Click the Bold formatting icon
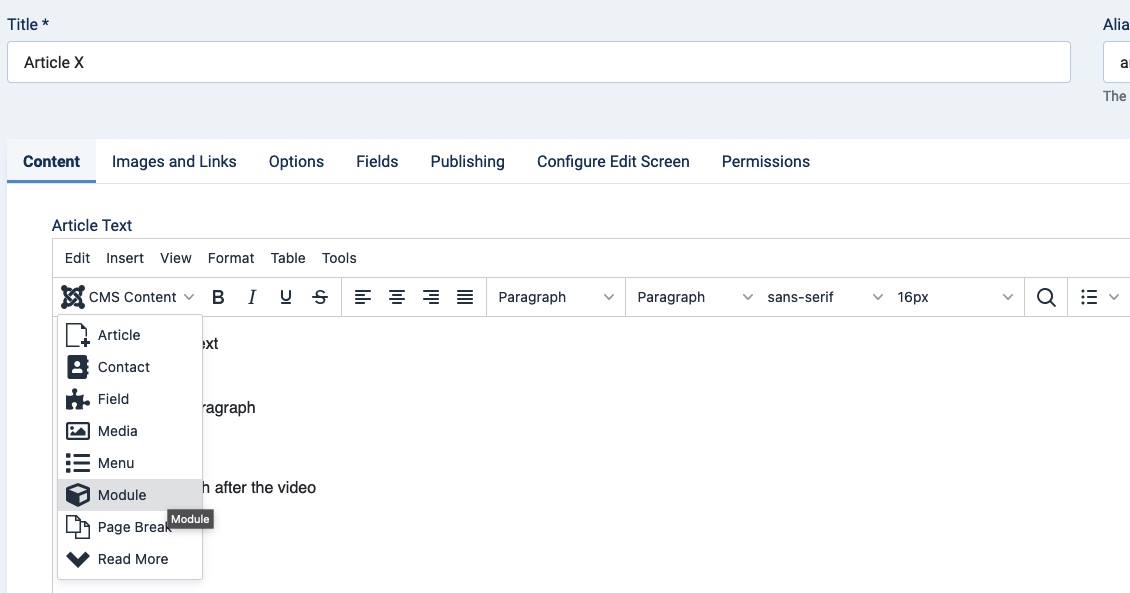Screen dimensions: 1130x593 [x=218, y=297]
